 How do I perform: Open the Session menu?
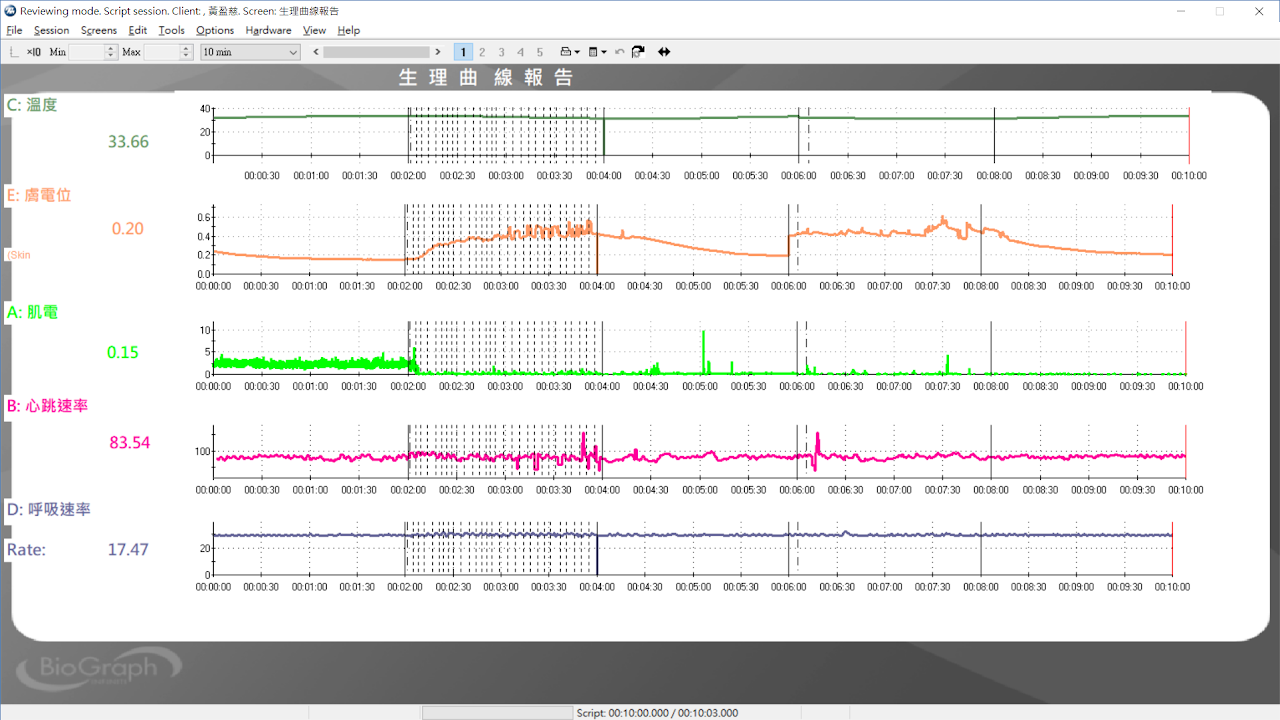[51, 30]
